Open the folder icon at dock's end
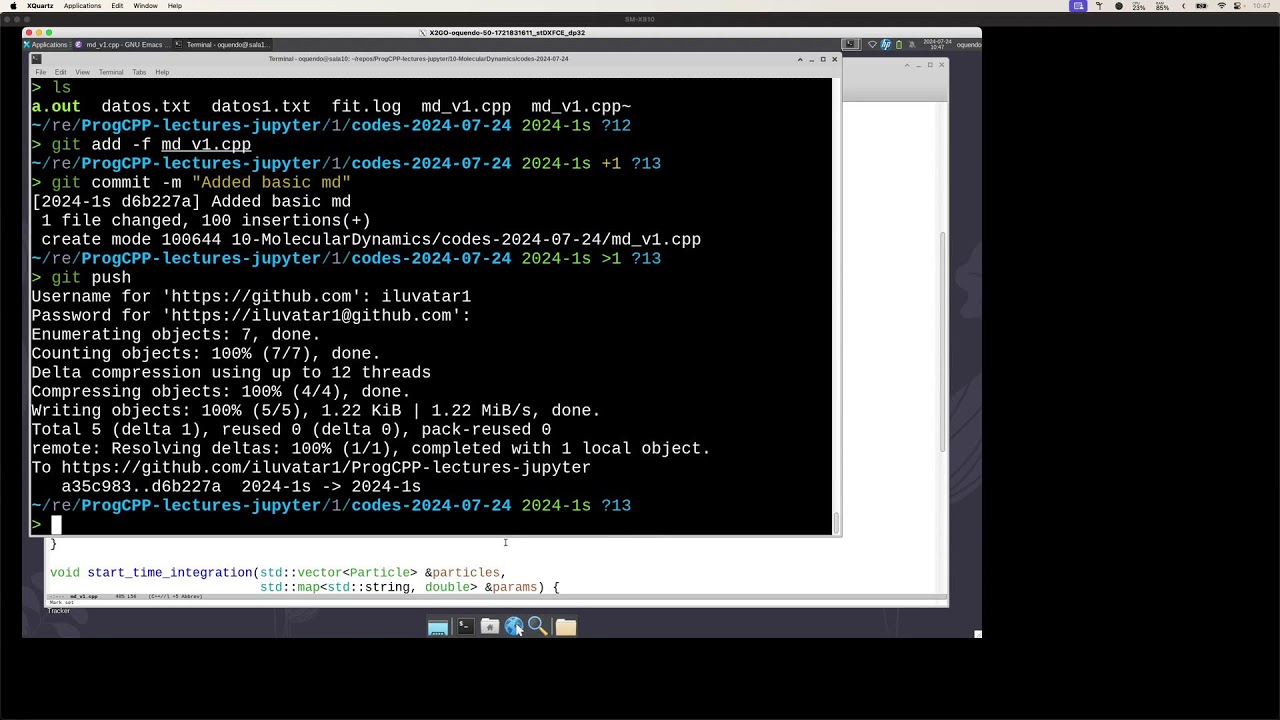The image size is (1280, 720). [x=566, y=627]
